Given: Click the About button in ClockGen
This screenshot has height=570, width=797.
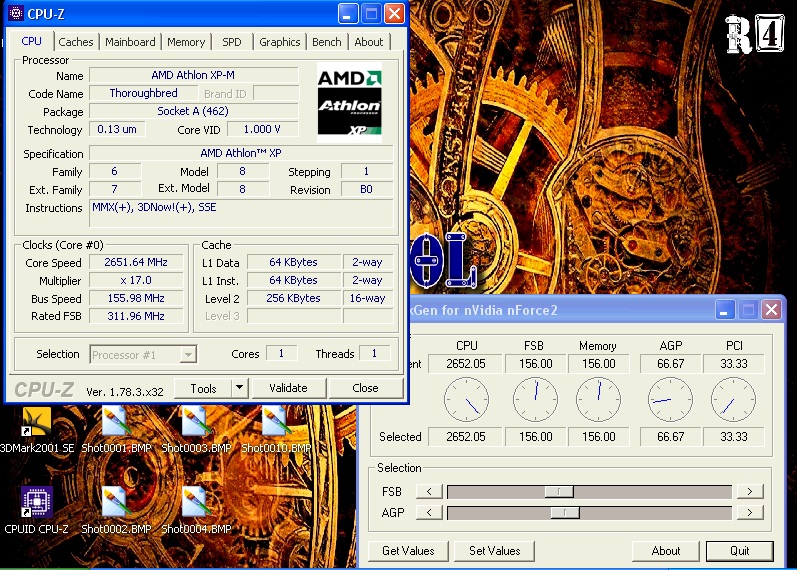Looking at the screenshot, I should [x=666, y=551].
